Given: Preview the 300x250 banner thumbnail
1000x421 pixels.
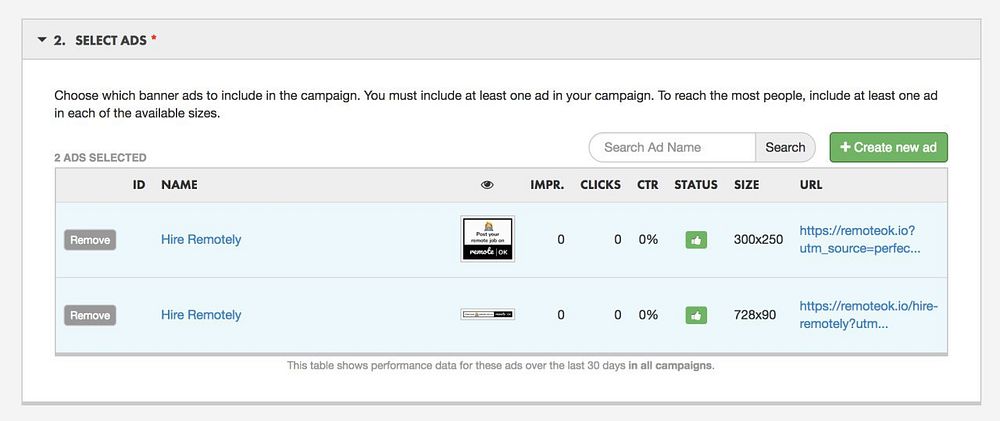Looking at the screenshot, I should coord(487,239).
